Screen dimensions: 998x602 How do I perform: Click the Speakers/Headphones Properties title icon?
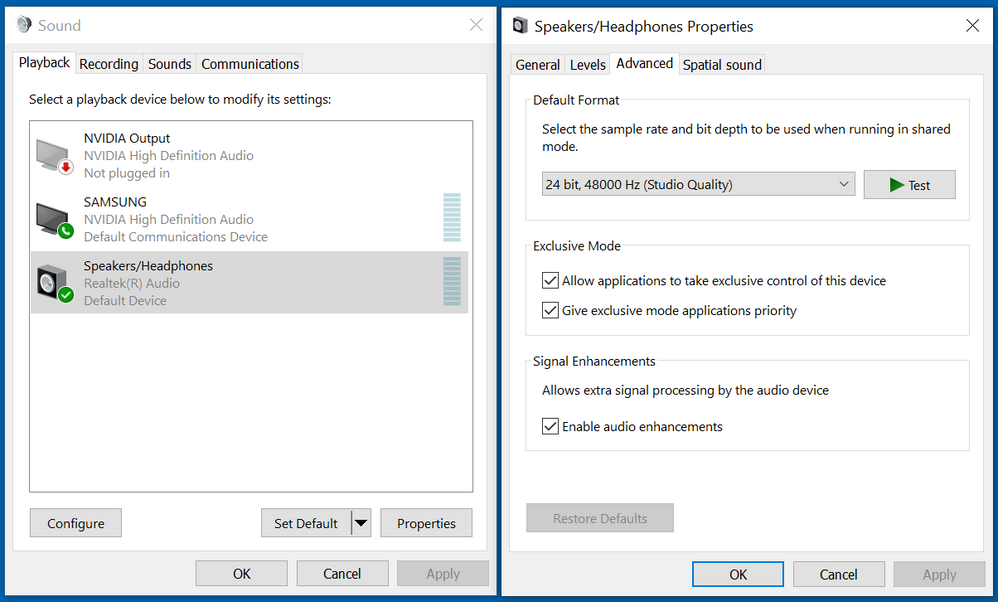(x=520, y=25)
